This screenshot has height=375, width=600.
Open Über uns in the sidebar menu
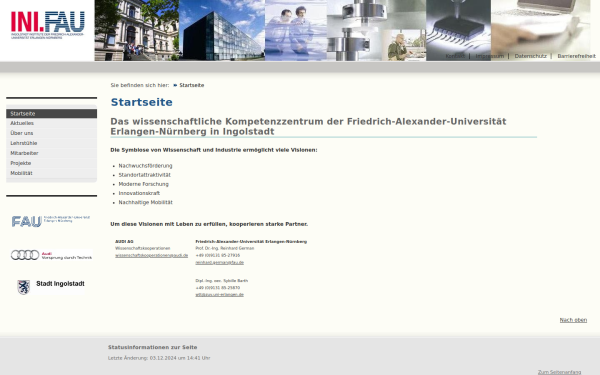pos(51,133)
